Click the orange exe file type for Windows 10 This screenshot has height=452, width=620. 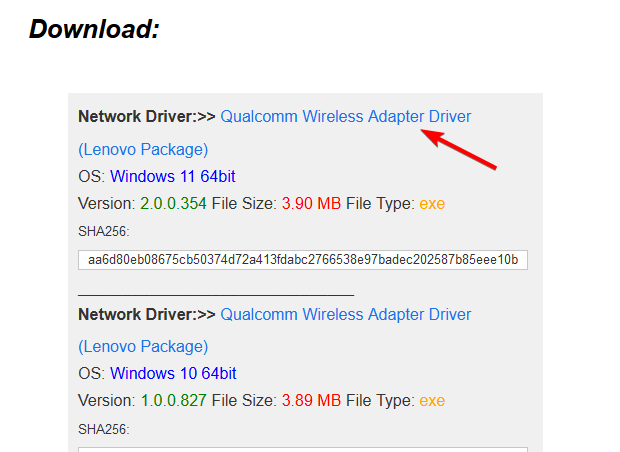432,401
